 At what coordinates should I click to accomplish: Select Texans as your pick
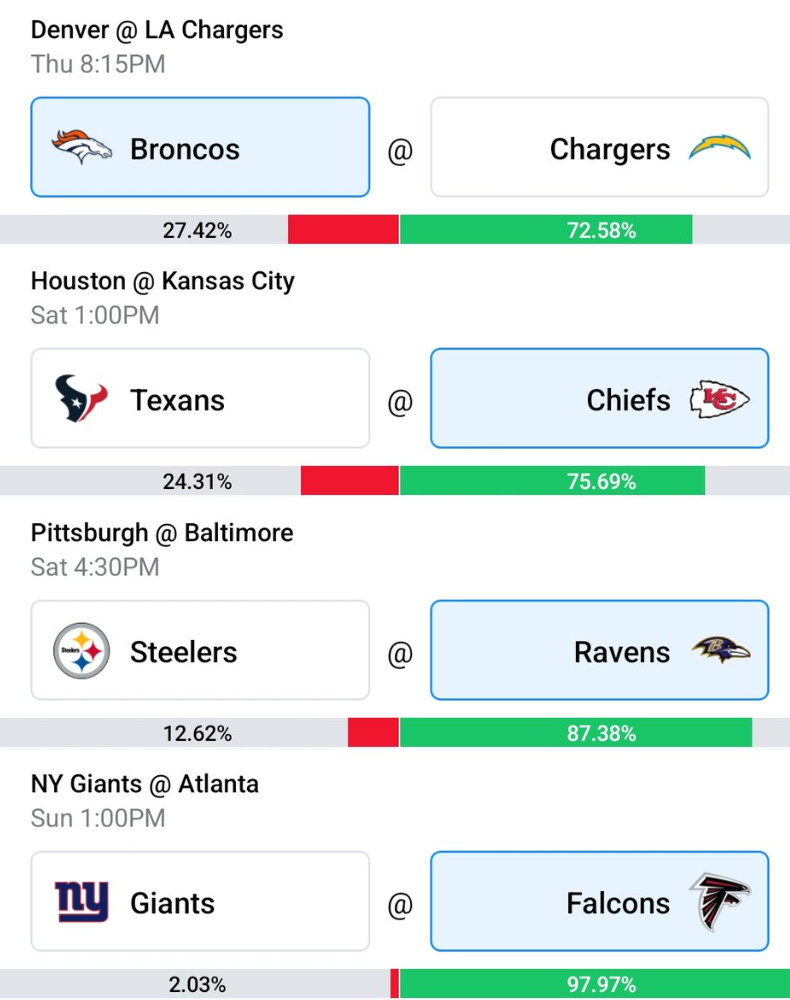point(200,399)
